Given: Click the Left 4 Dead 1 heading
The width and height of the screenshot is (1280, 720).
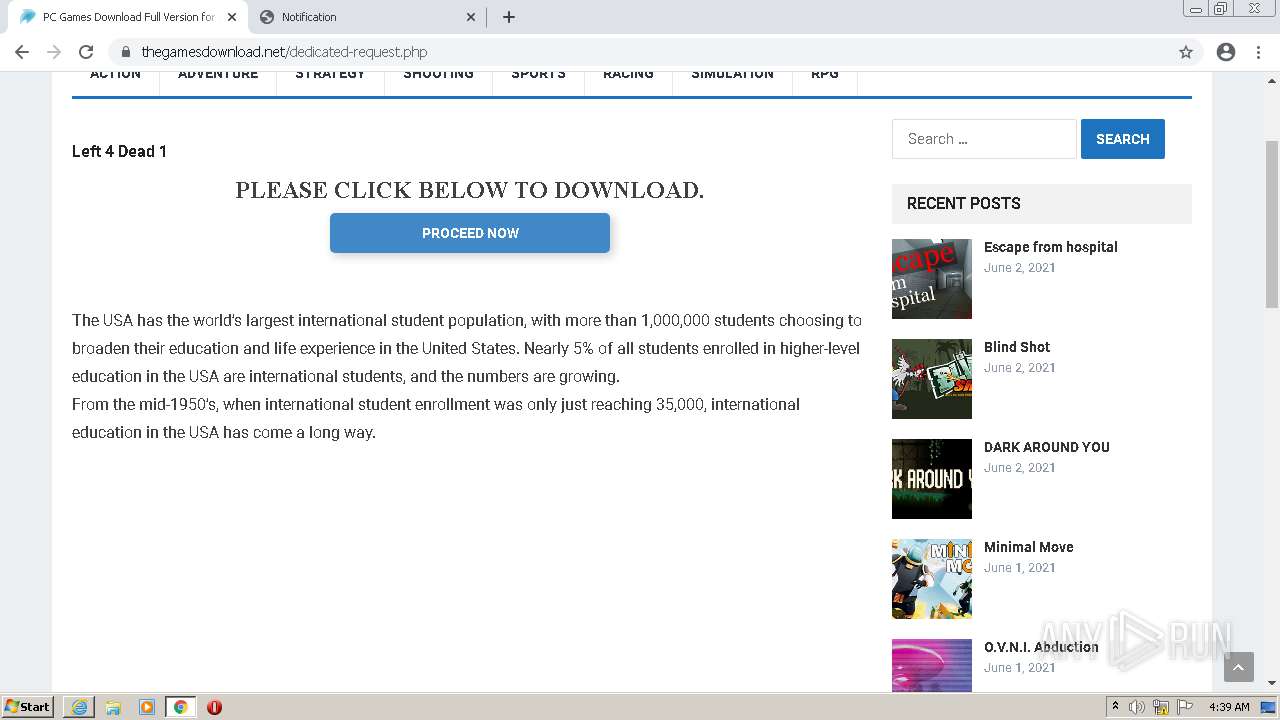Looking at the screenshot, I should (119, 151).
